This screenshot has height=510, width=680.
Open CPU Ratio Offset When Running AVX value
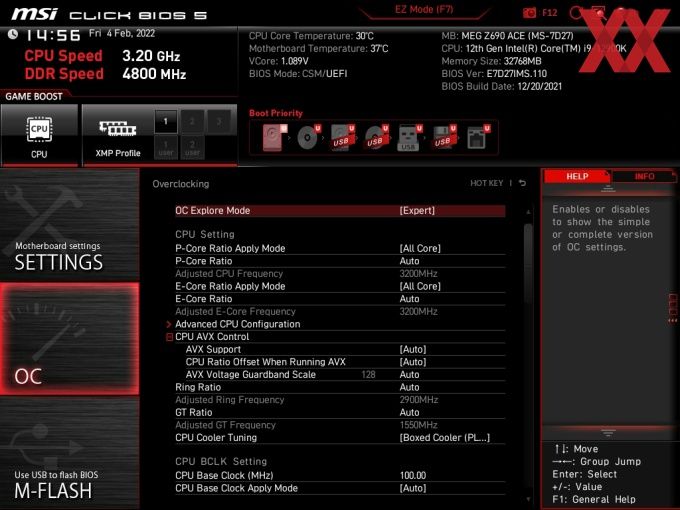coord(413,362)
